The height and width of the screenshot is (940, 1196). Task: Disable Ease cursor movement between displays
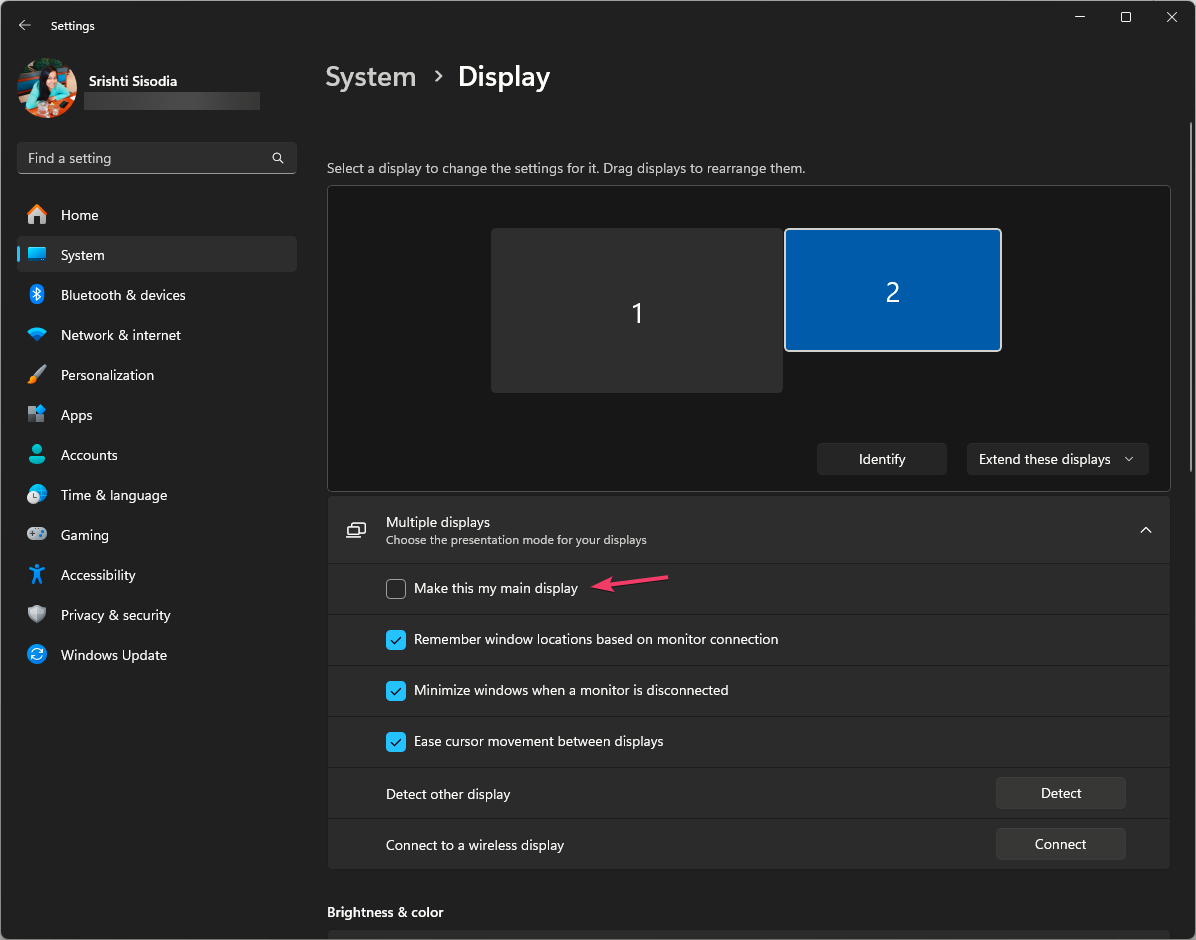click(x=396, y=742)
